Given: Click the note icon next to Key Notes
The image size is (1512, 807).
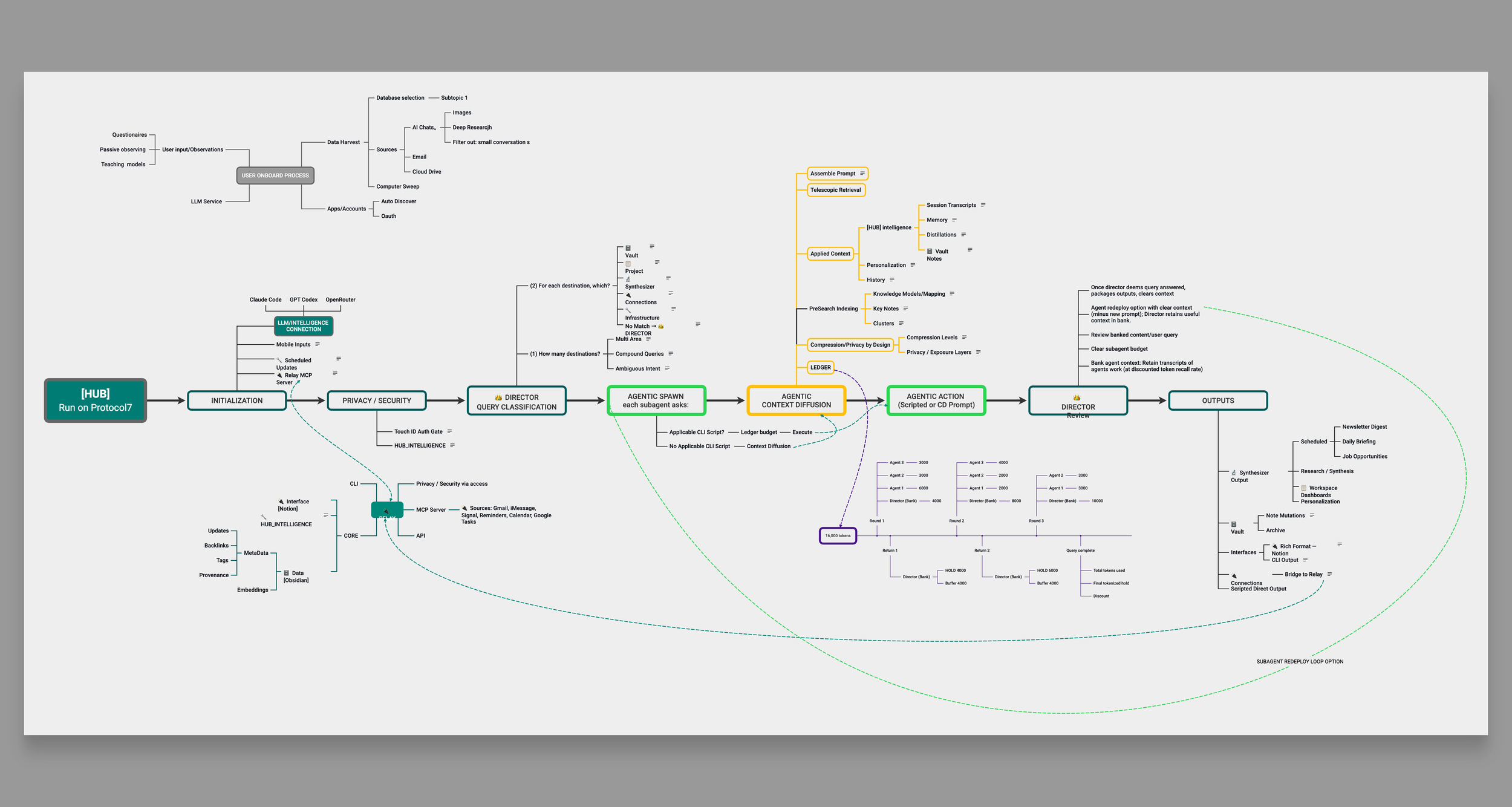Looking at the screenshot, I should [x=905, y=309].
